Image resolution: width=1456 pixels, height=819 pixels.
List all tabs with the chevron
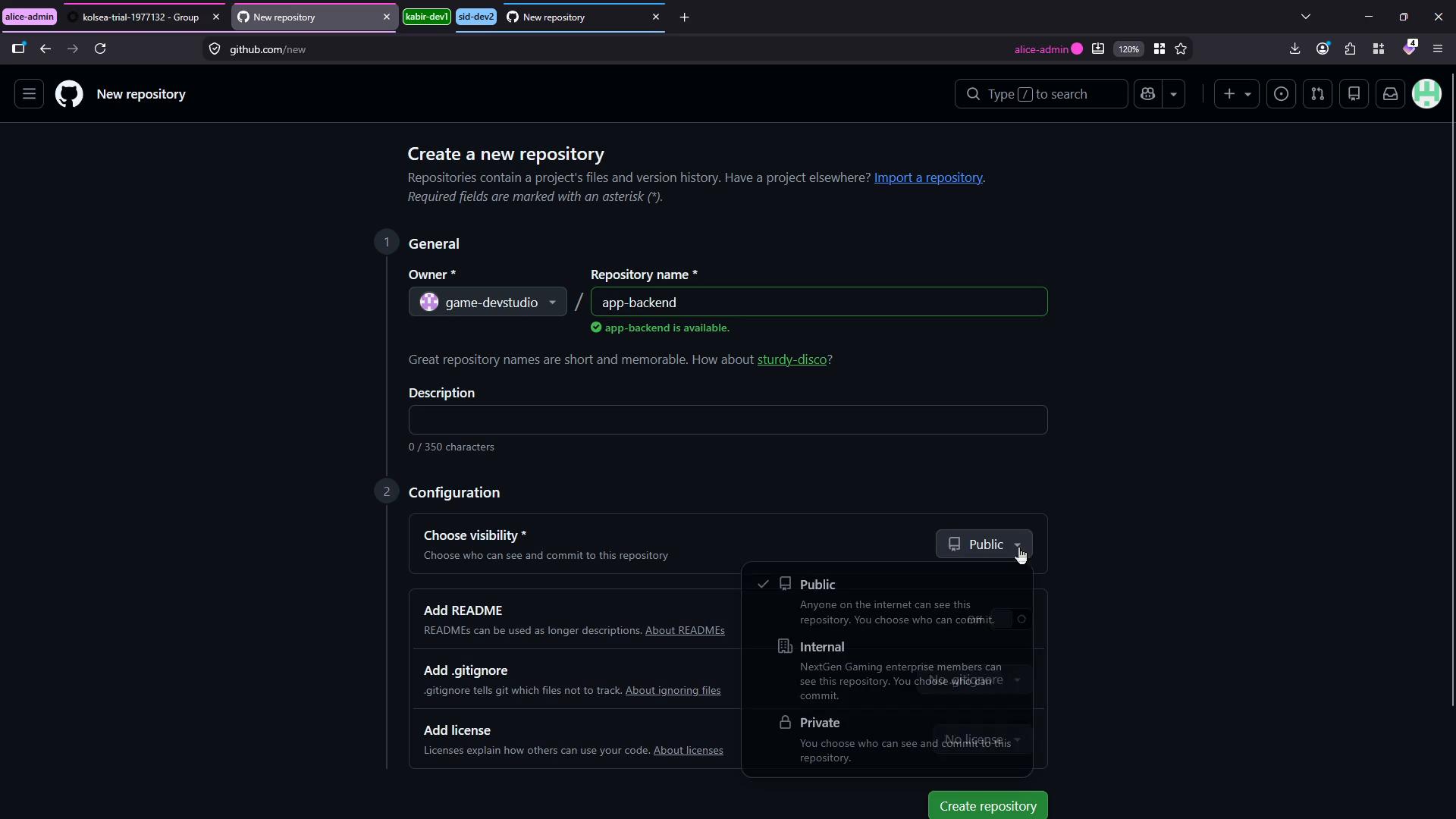1305,17
